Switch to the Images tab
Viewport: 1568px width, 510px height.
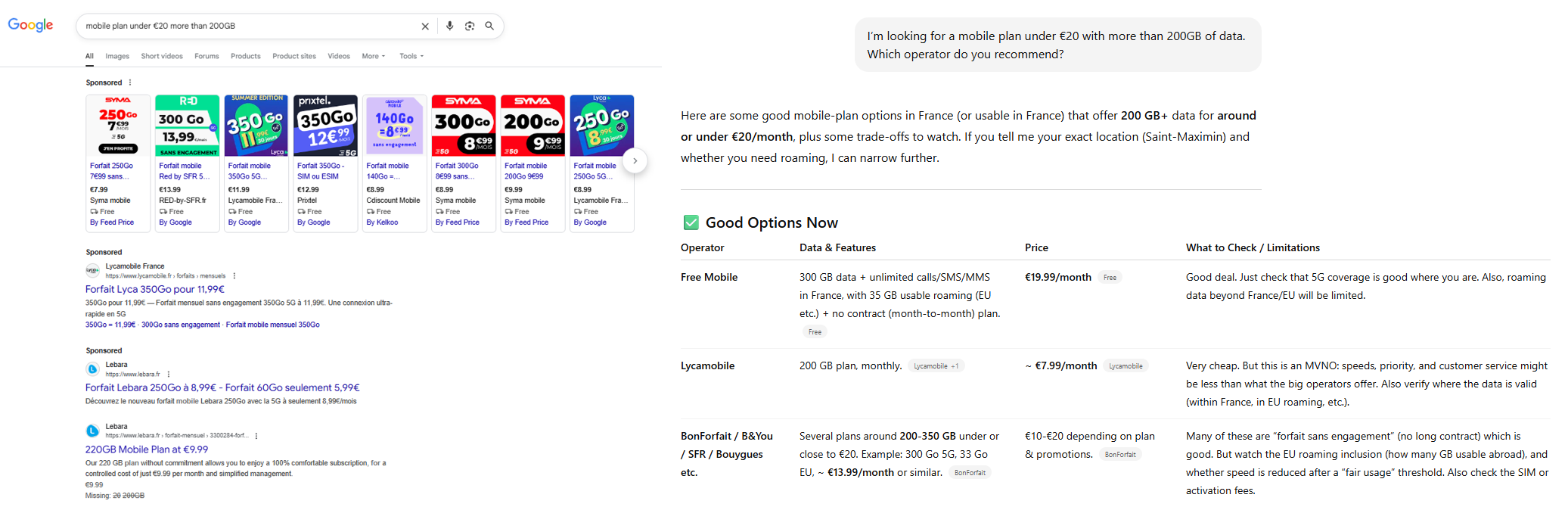[x=117, y=56]
